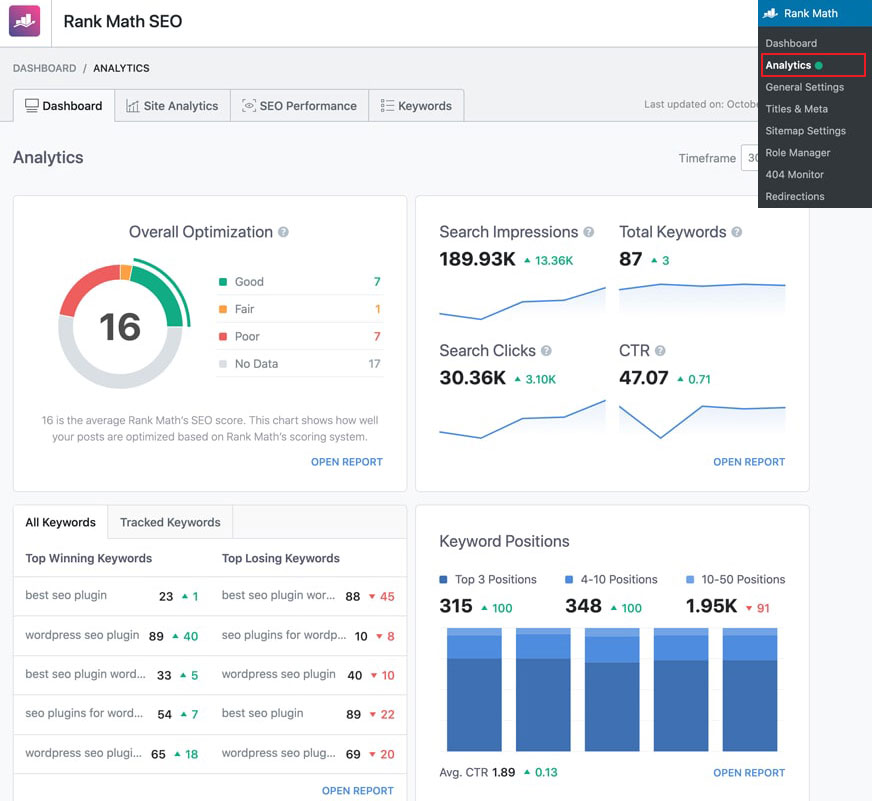Open report for Overall Optimization
Image resolution: width=872 pixels, height=801 pixels.
point(346,462)
